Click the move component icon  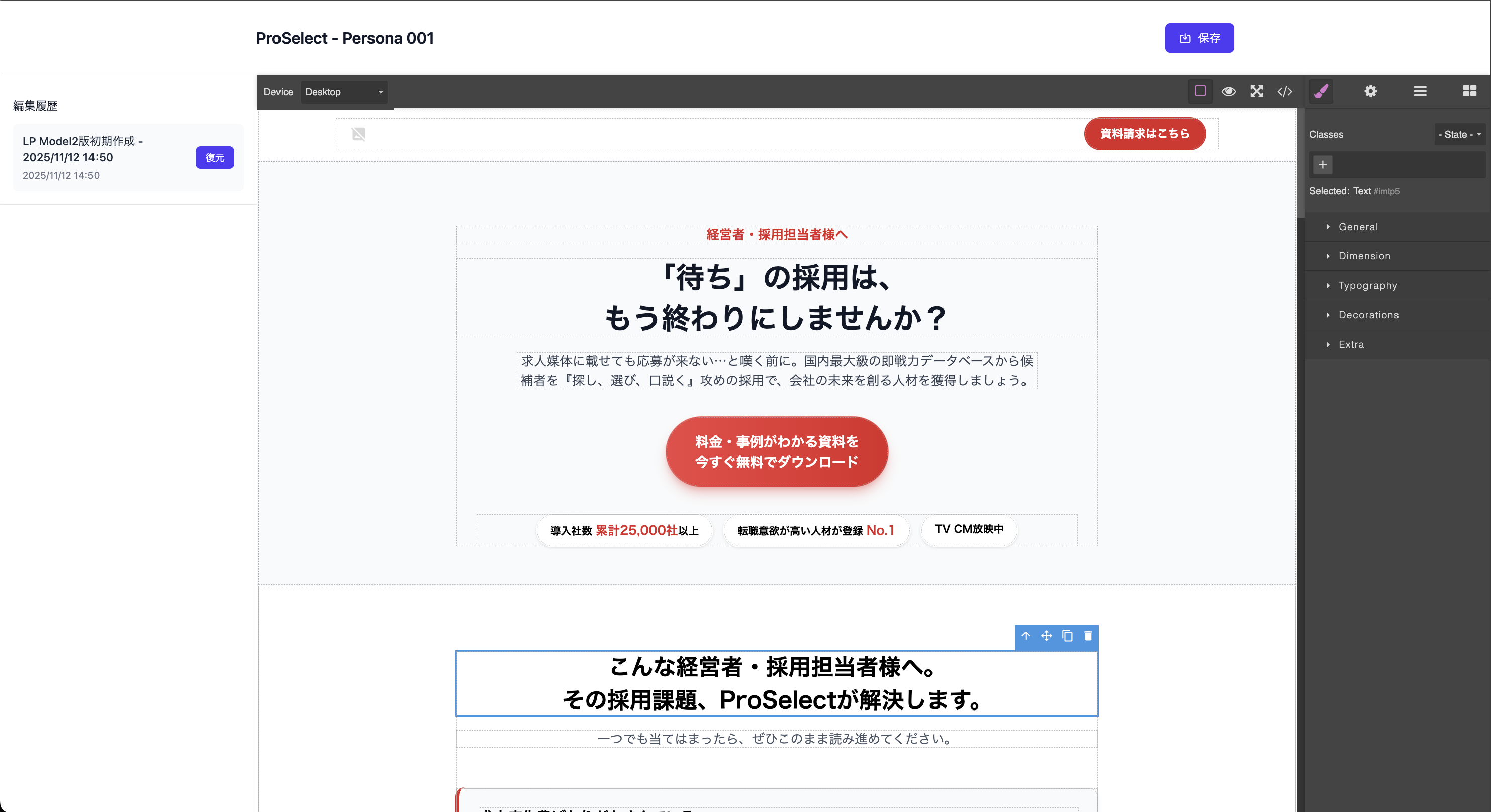[1047, 636]
